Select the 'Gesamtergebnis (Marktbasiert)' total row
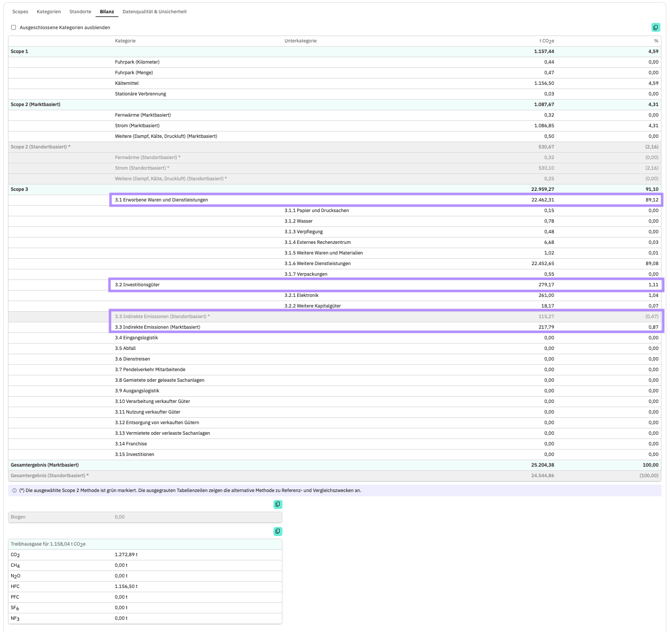Screen dimensions: 670x632 pyautogui.click(x=335, y=465)
